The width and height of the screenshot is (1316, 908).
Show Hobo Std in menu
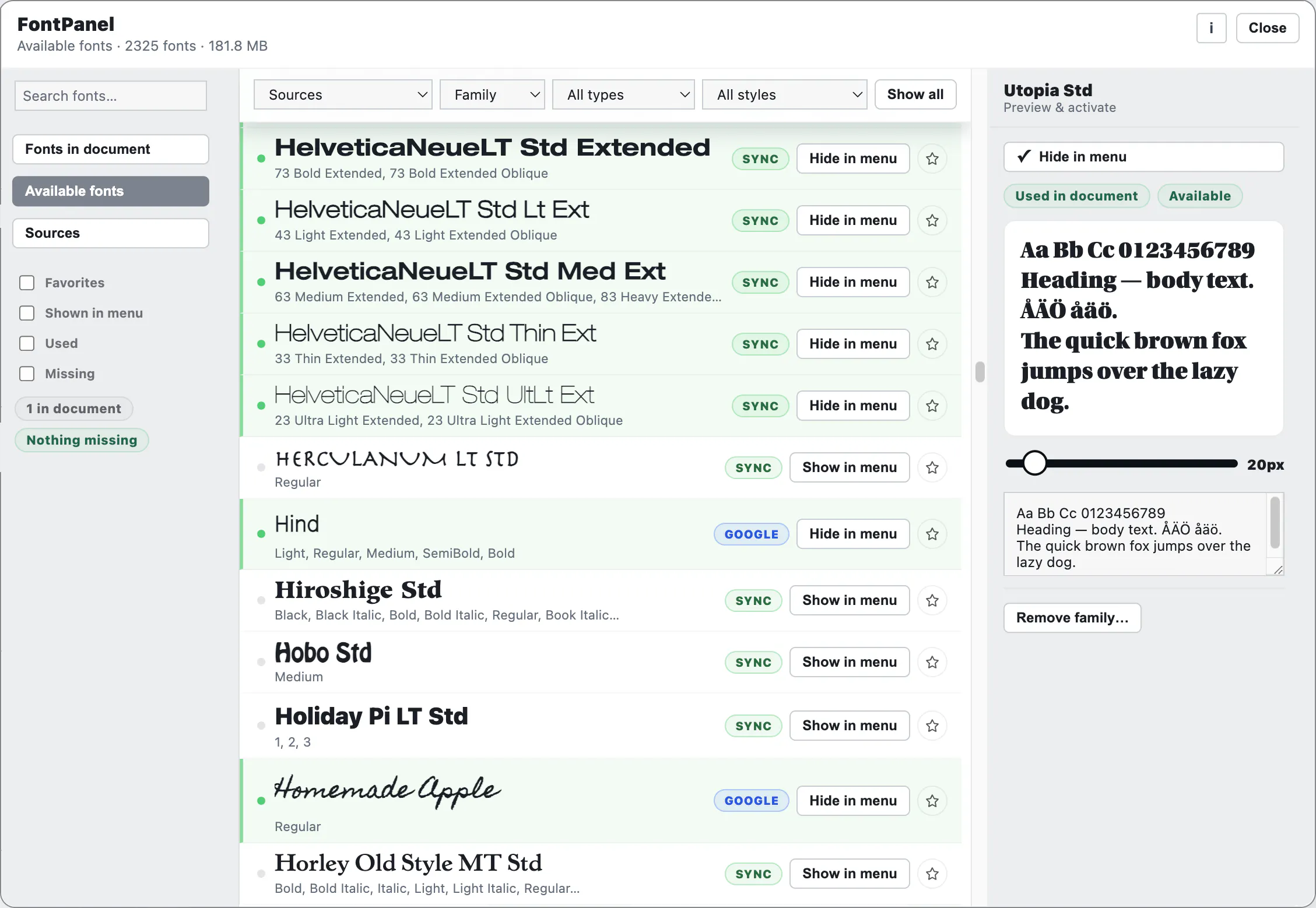(850, 662)
